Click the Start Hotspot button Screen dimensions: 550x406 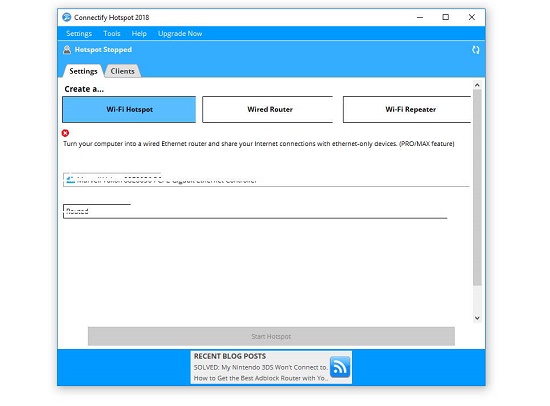tap(271, 337)
